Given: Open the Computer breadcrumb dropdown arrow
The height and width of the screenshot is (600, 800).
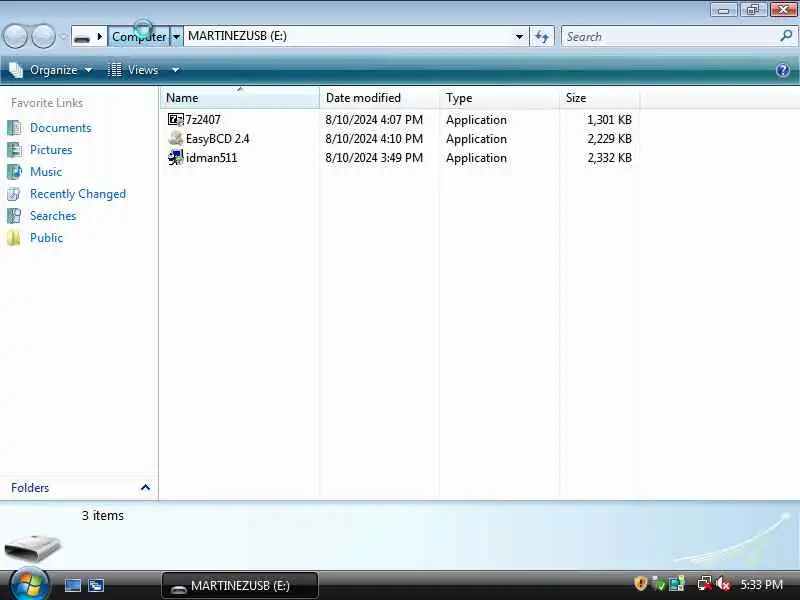Looking at the screenshot, I should [x=176, y=37].
